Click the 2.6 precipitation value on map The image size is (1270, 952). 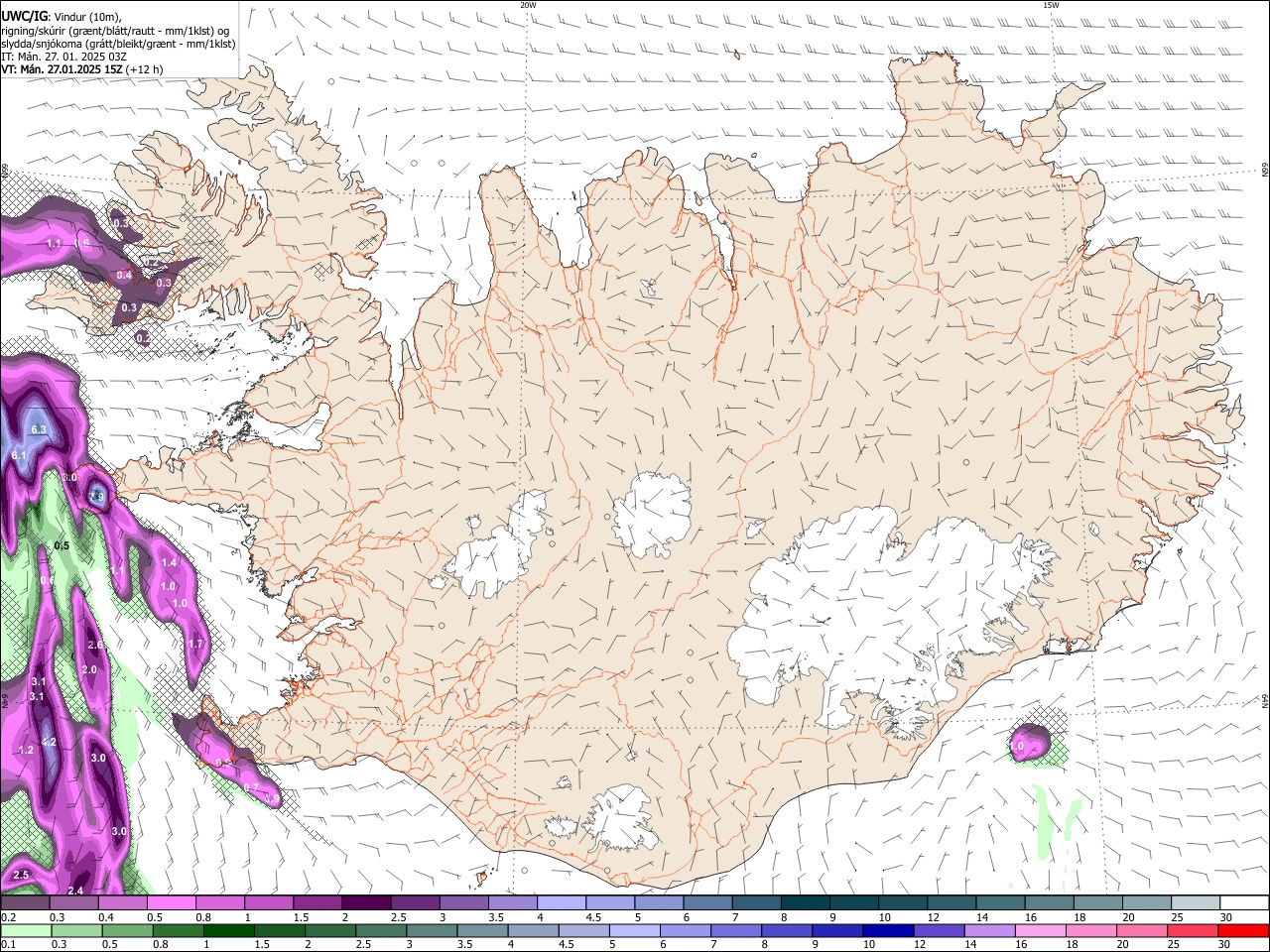(x=95, y=645)
